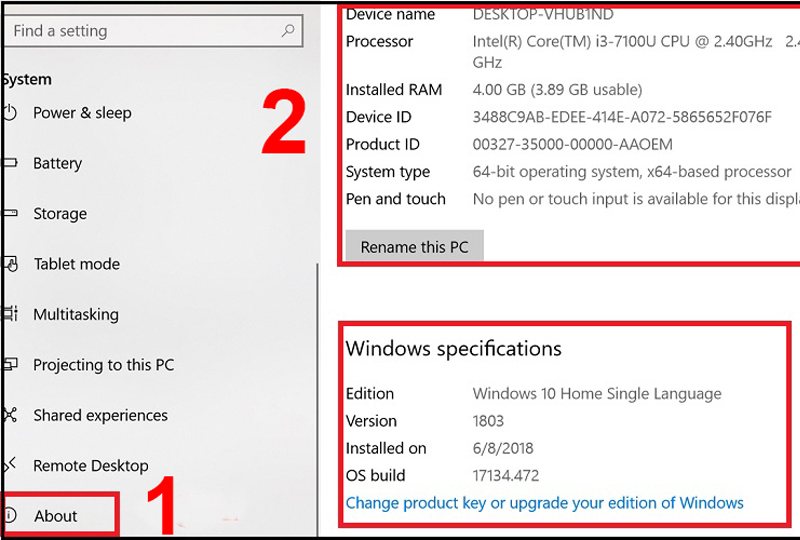This screenshot has height=540, width=800.
Task: Click the Version label
Action: [371, 421]
